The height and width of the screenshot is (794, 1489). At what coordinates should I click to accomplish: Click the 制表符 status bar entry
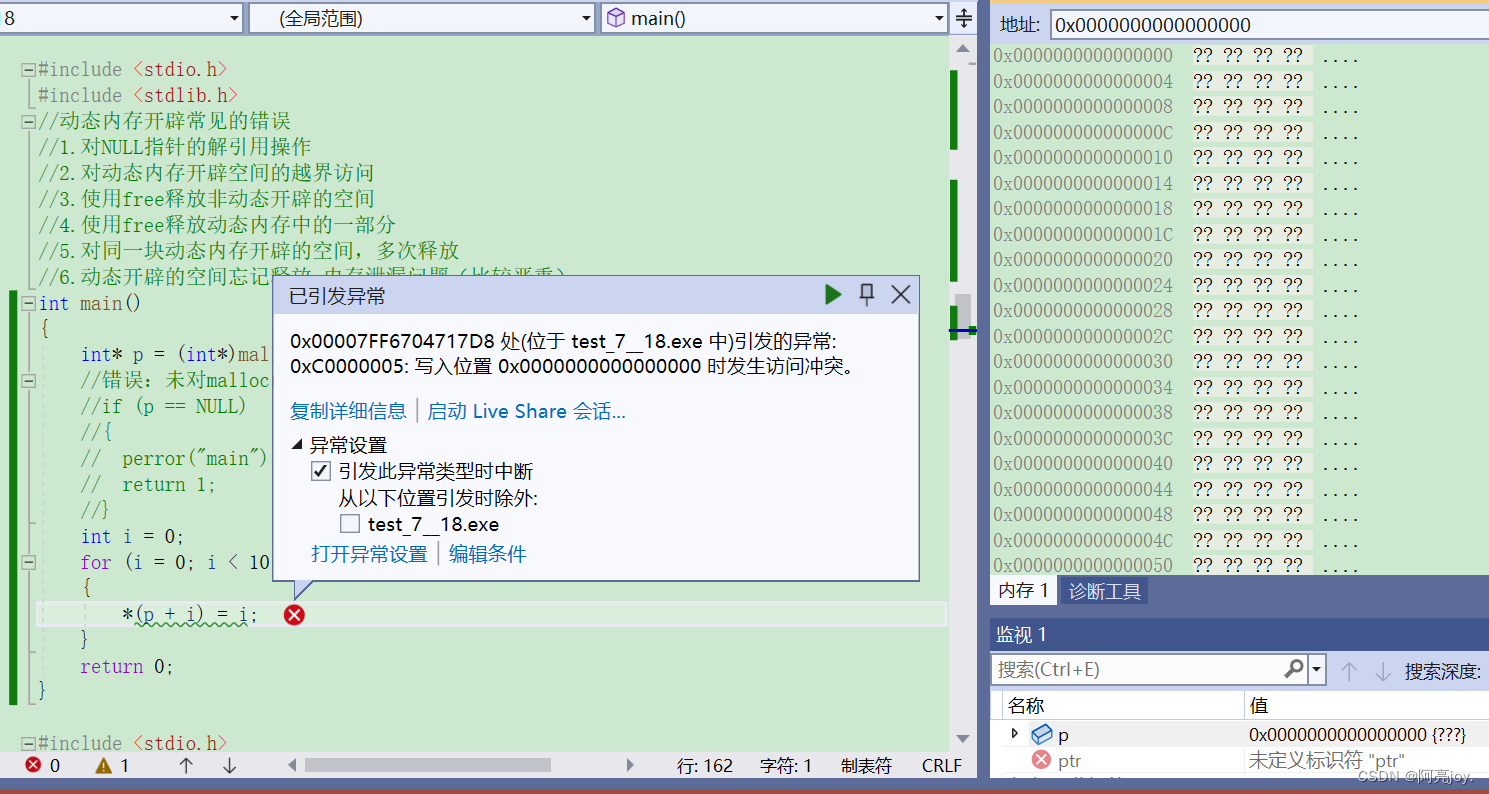(866, 765)
